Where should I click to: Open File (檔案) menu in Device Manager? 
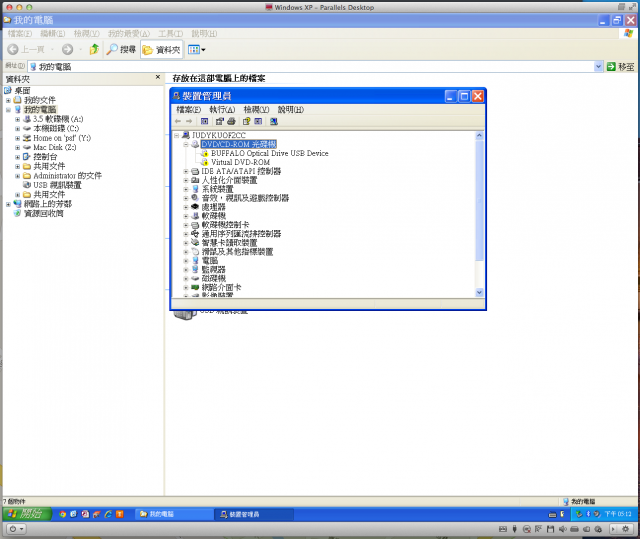coord(188,109)
